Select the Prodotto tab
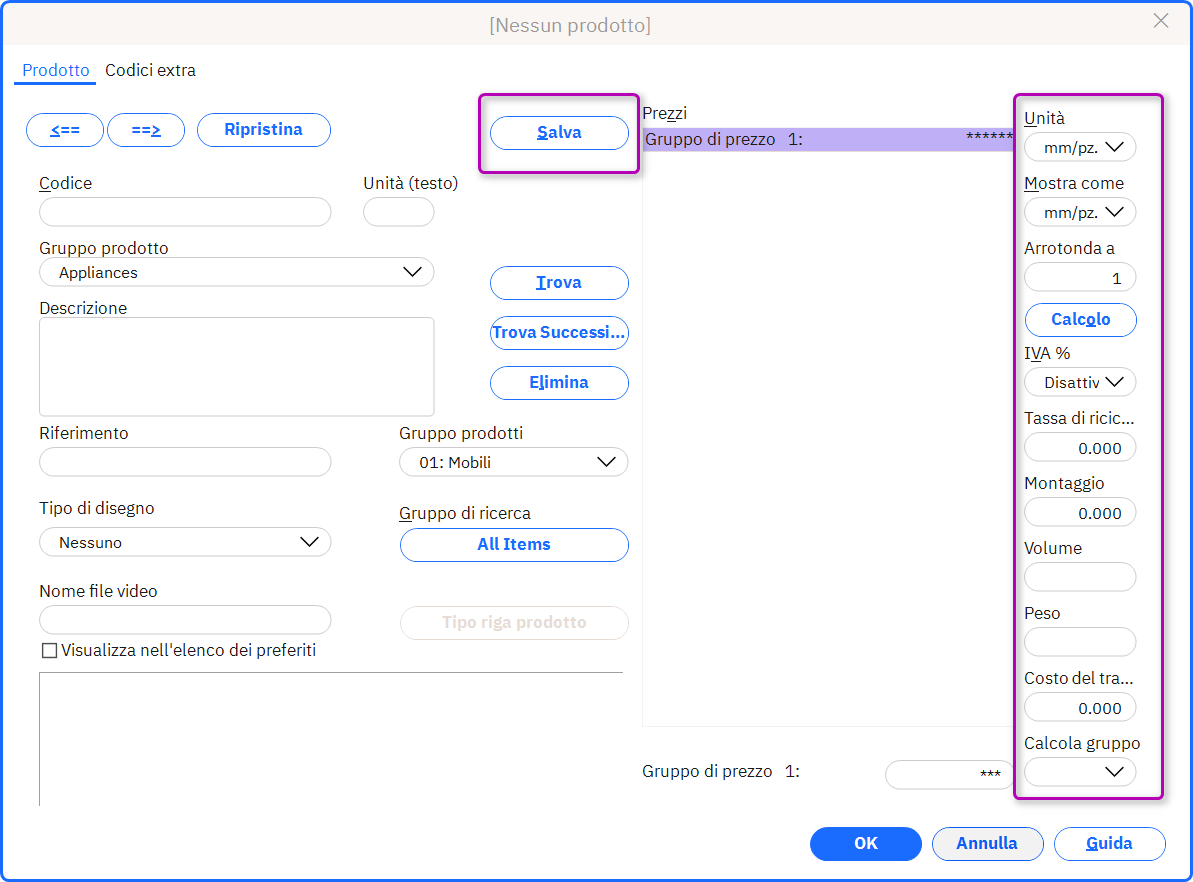 pyautogui.click(x=56, y=70)
